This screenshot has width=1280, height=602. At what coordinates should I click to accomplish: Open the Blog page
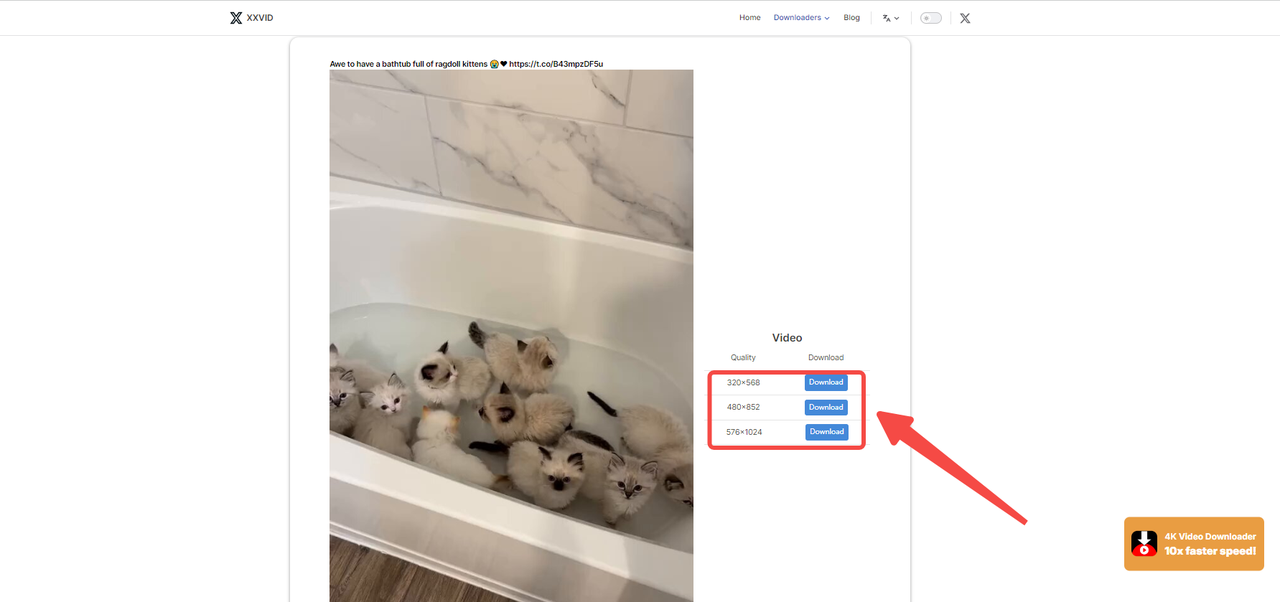[x=851, y=17]
